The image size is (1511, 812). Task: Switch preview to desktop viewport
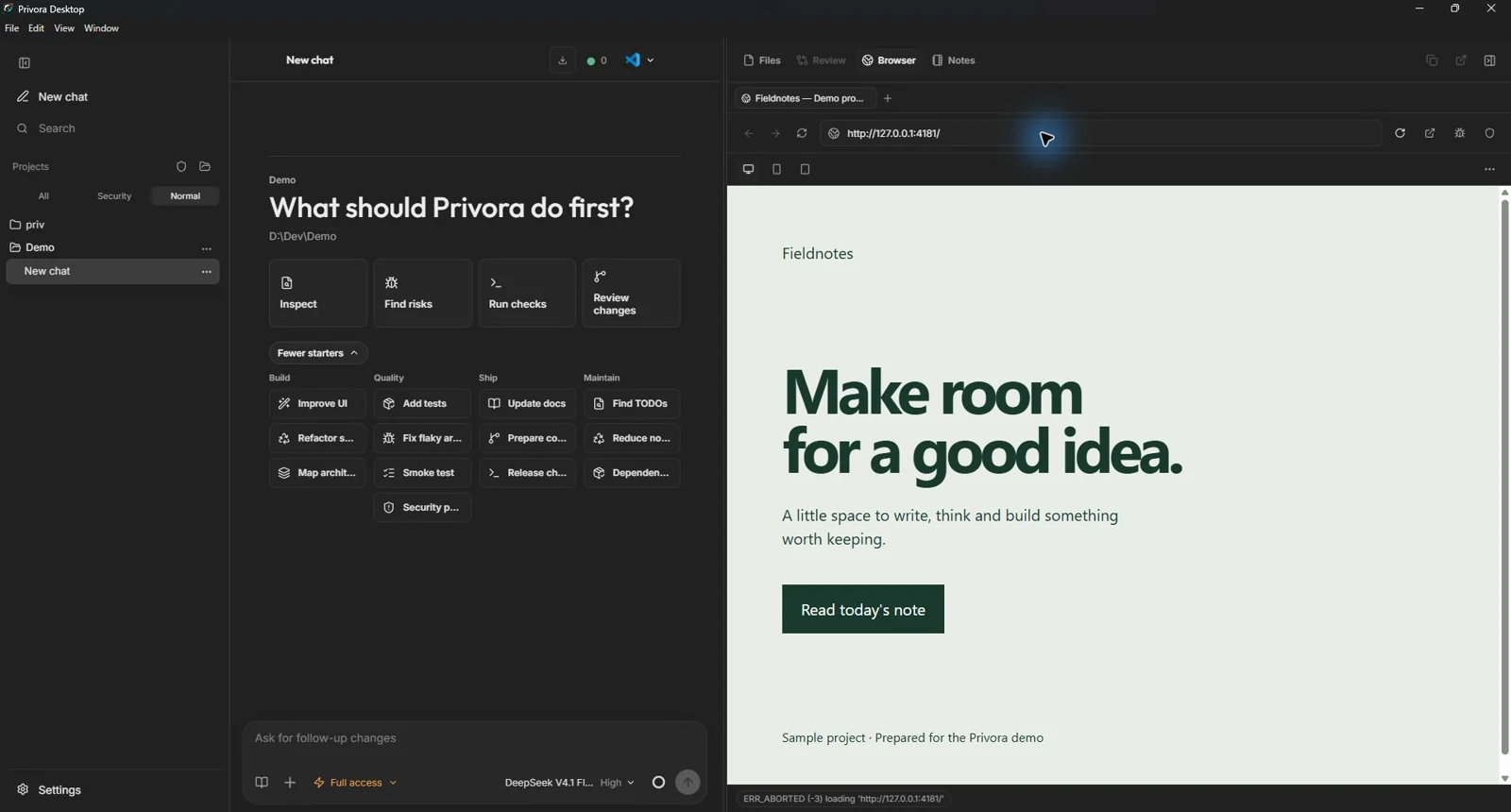click(748, 170)
